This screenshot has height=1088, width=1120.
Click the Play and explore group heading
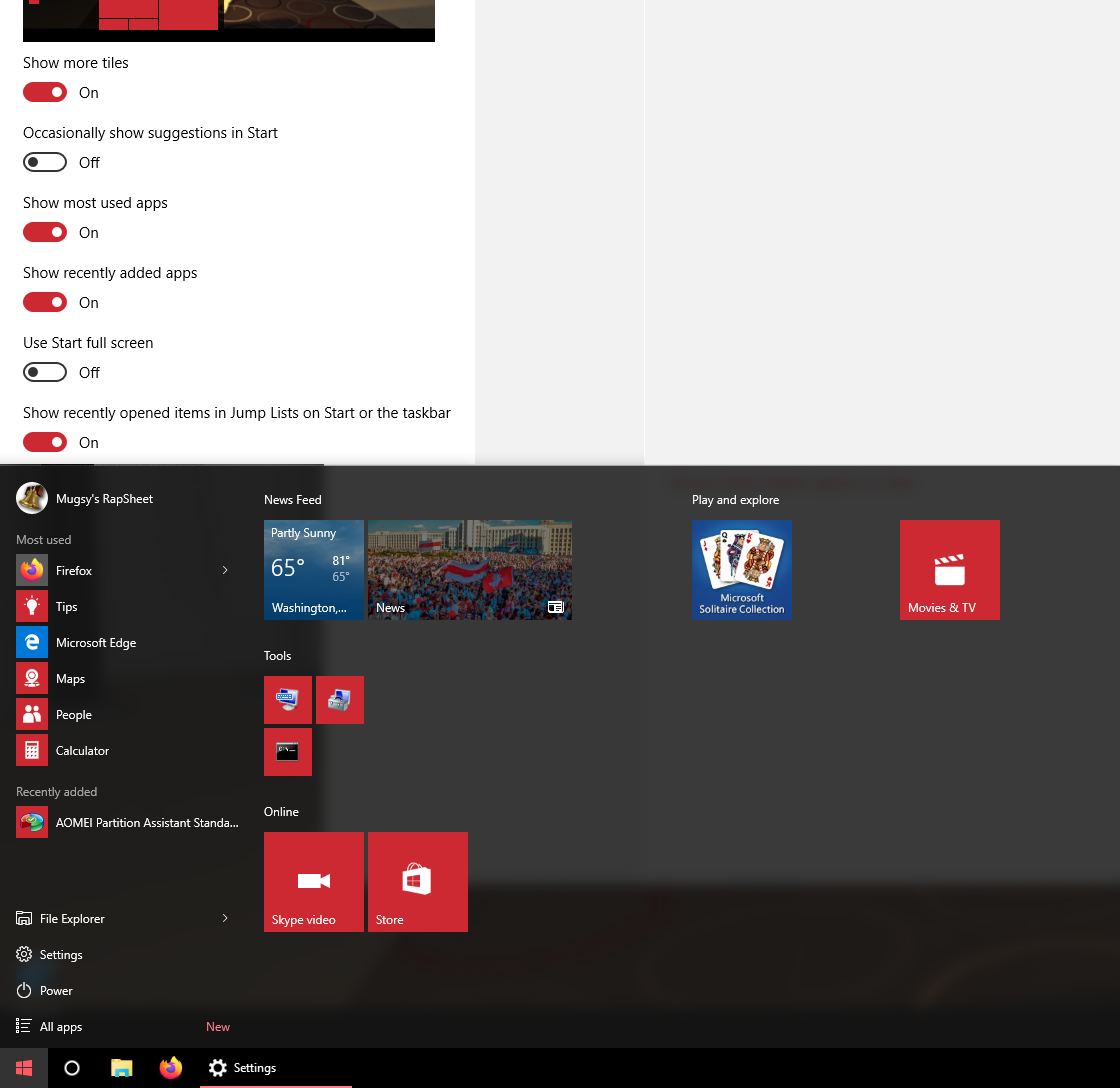click(x=736, y=499)
